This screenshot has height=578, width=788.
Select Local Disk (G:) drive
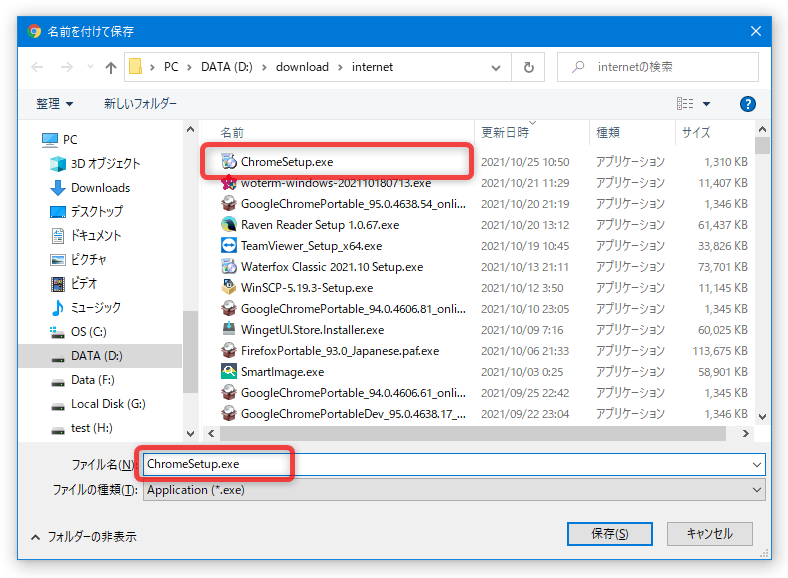click(x=98, y=404)
